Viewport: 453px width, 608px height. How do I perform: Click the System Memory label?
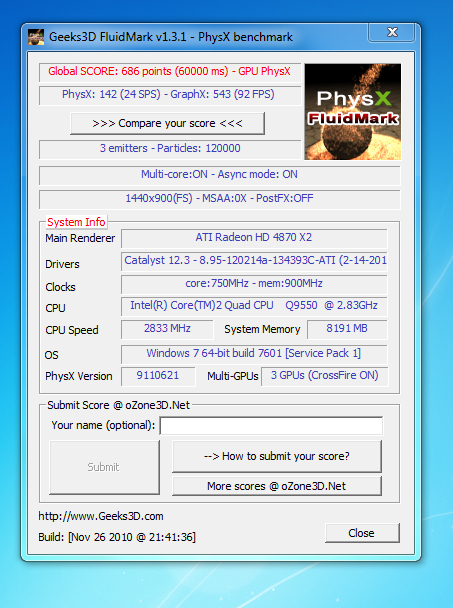point(262,329)
